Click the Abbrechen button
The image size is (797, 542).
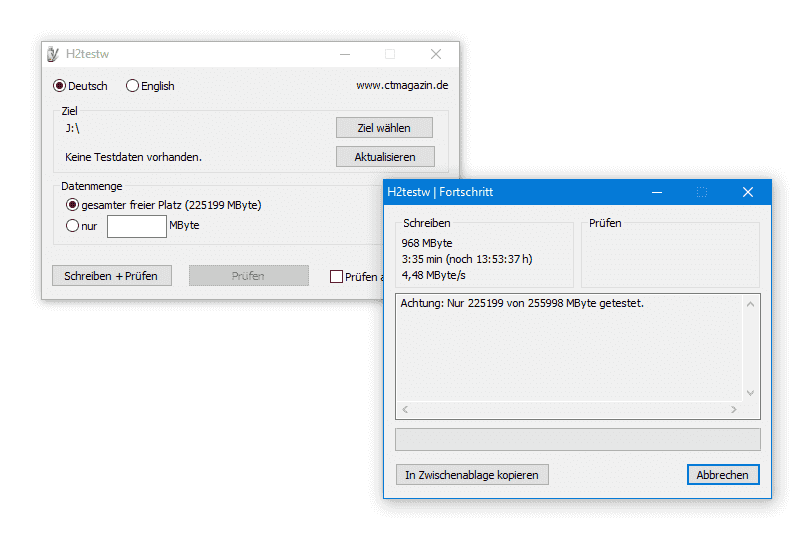[723, 474]
